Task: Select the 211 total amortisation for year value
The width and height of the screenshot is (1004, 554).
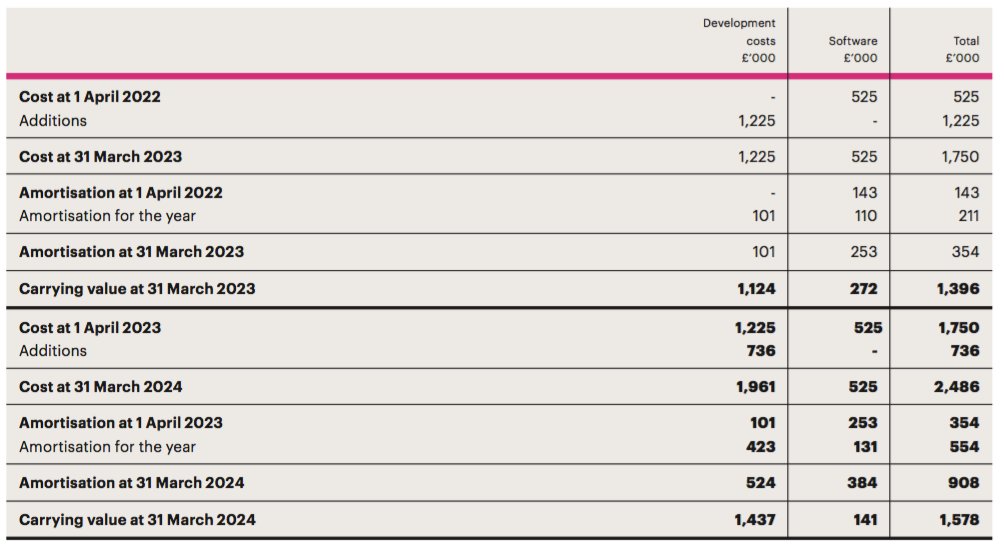Action: pos(969,216)
